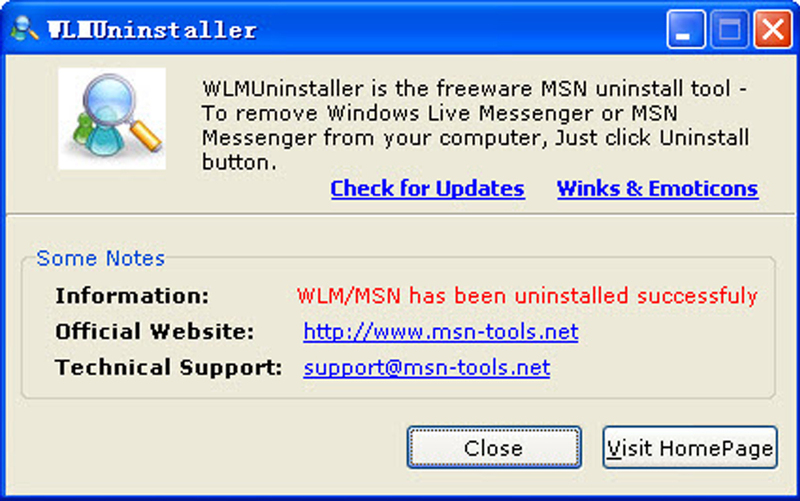Image resolution: width=800 pixels, height=501 pixels.
Task: Open the Check for Updates link
Action: (x=427, y=188)
